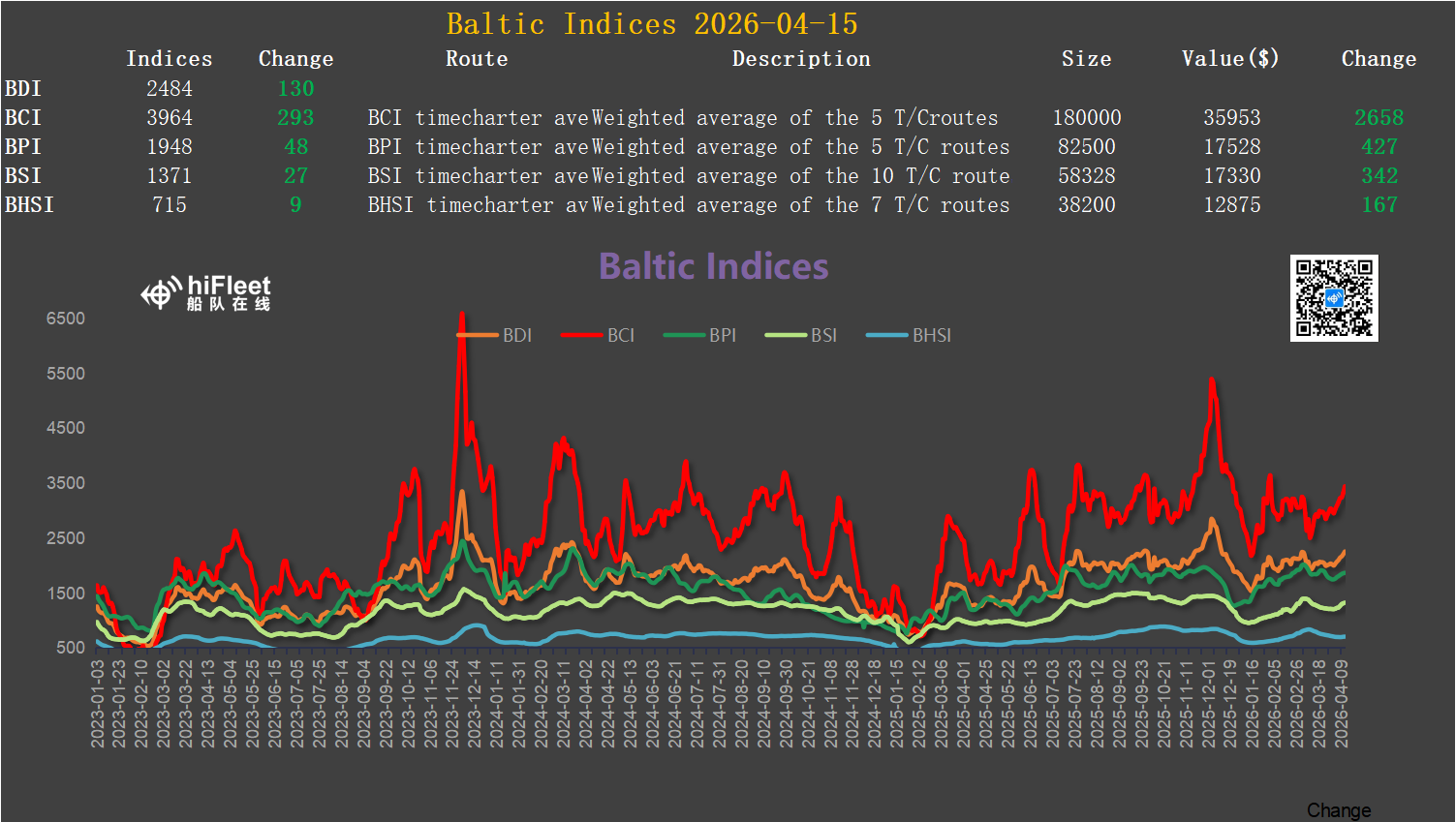Hide the BHSI series via legend

point(910,335)
